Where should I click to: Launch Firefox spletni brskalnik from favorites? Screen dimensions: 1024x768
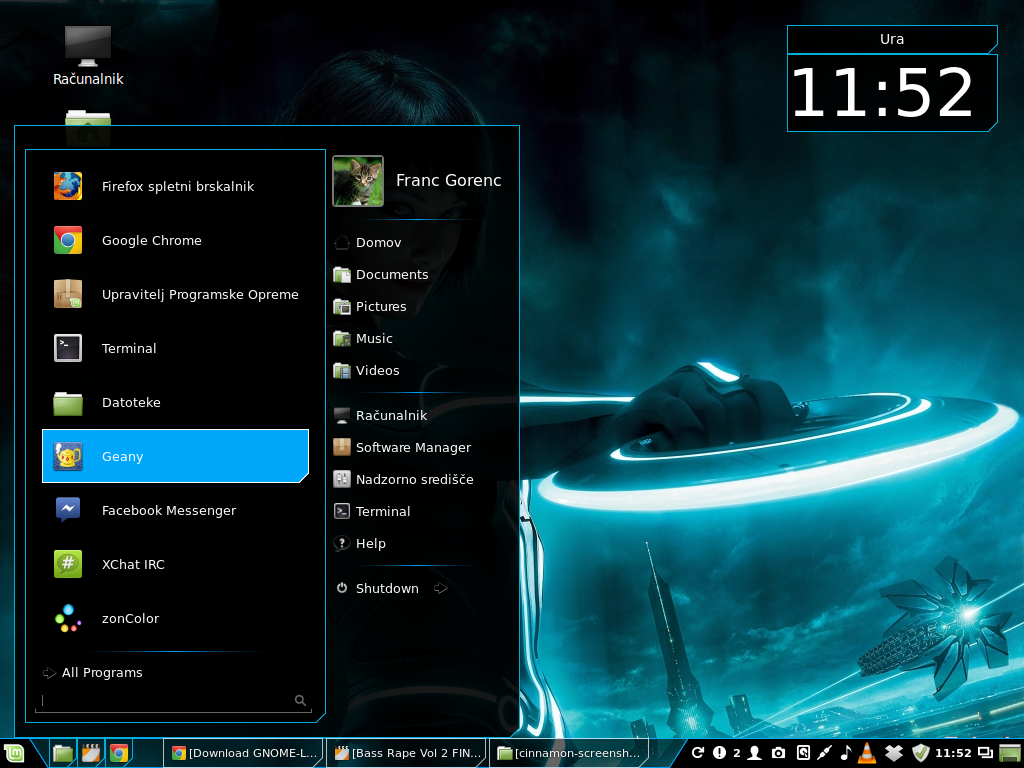(x=175, y=186)
